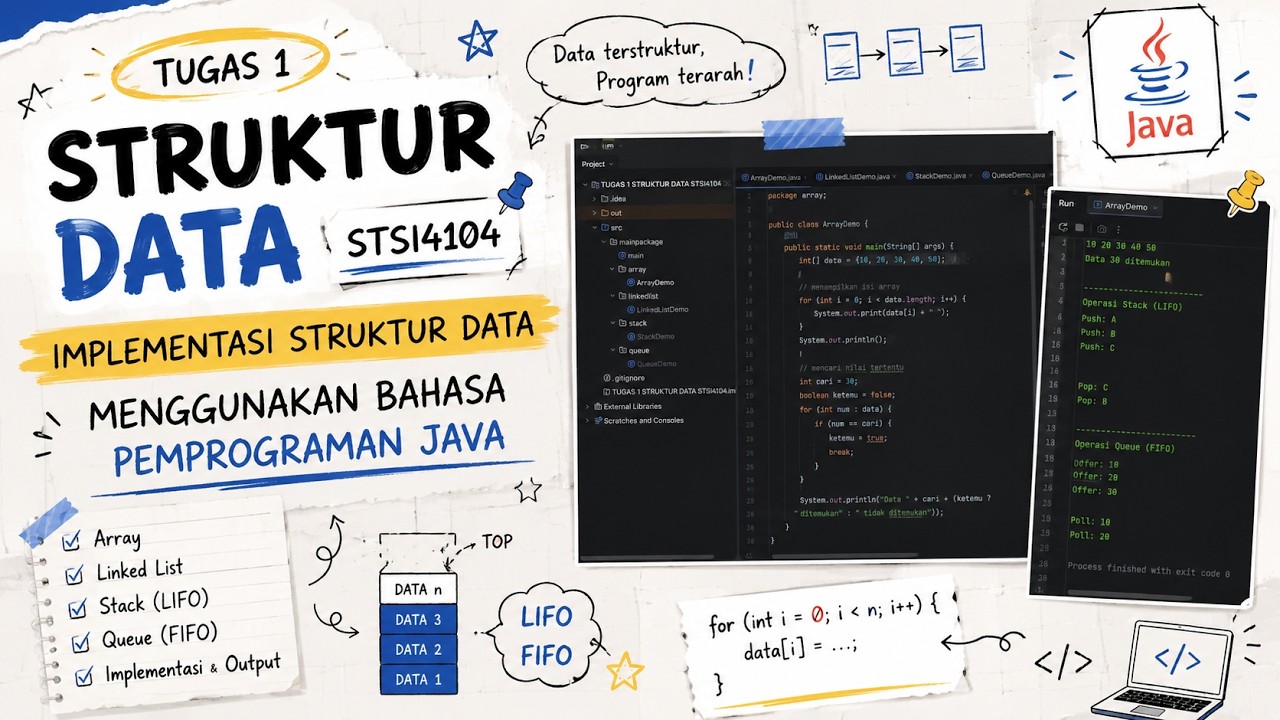Click 'Process finished with exit code 0' text
Viewport: 1280px width, 720px height.
[x=1148, y=569]
